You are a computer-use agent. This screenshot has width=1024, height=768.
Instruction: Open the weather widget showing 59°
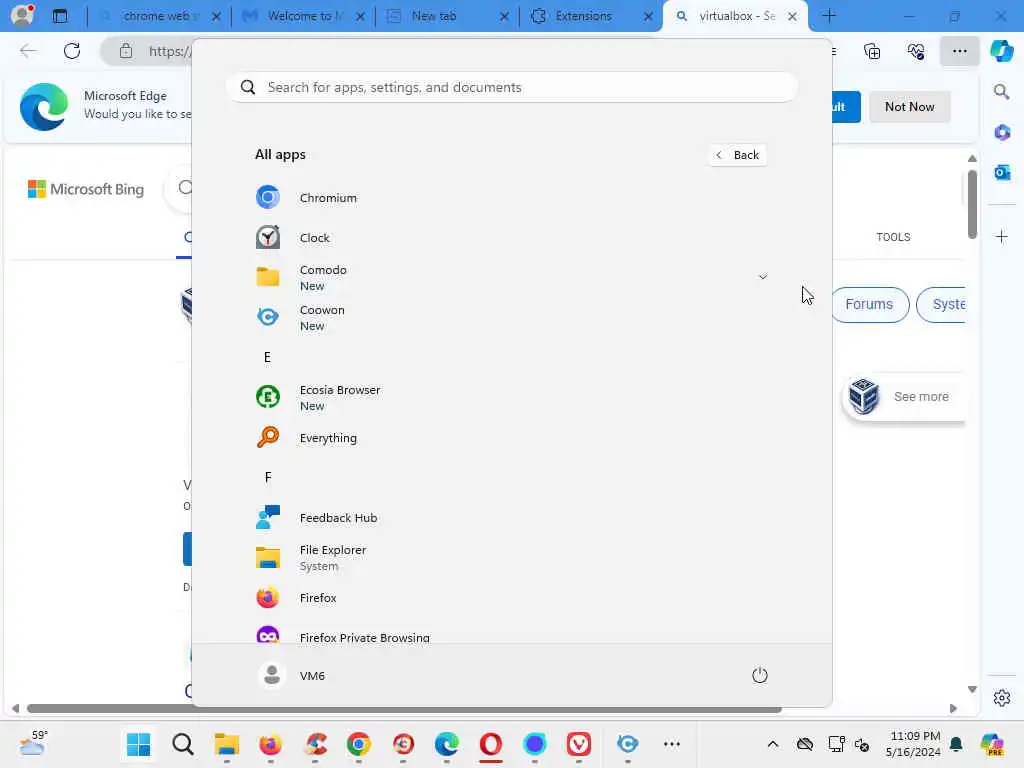[x=33, y=743]
